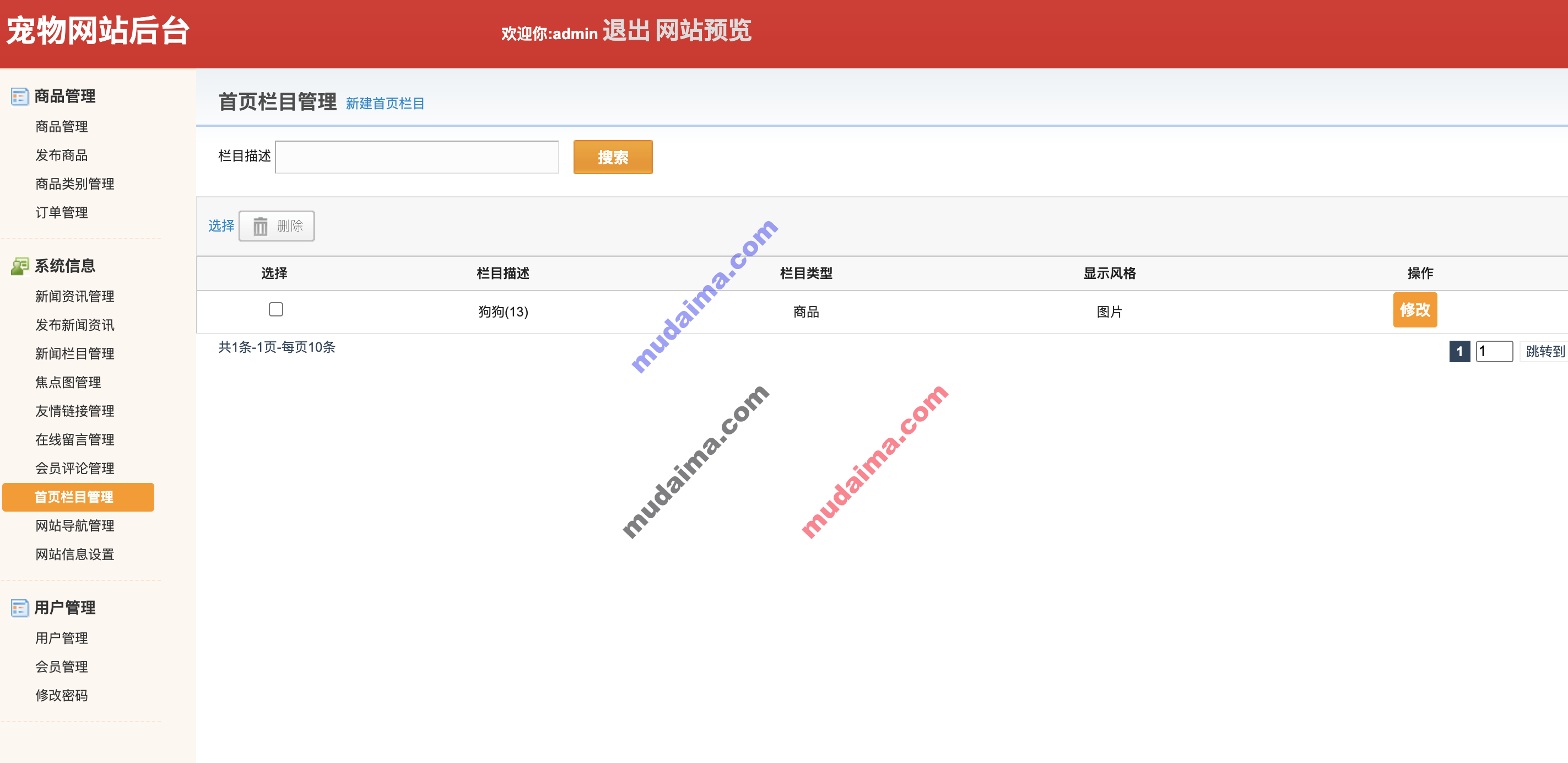Click the trash can delete icon
1568x763 pixels.
[x=261, y=227]
